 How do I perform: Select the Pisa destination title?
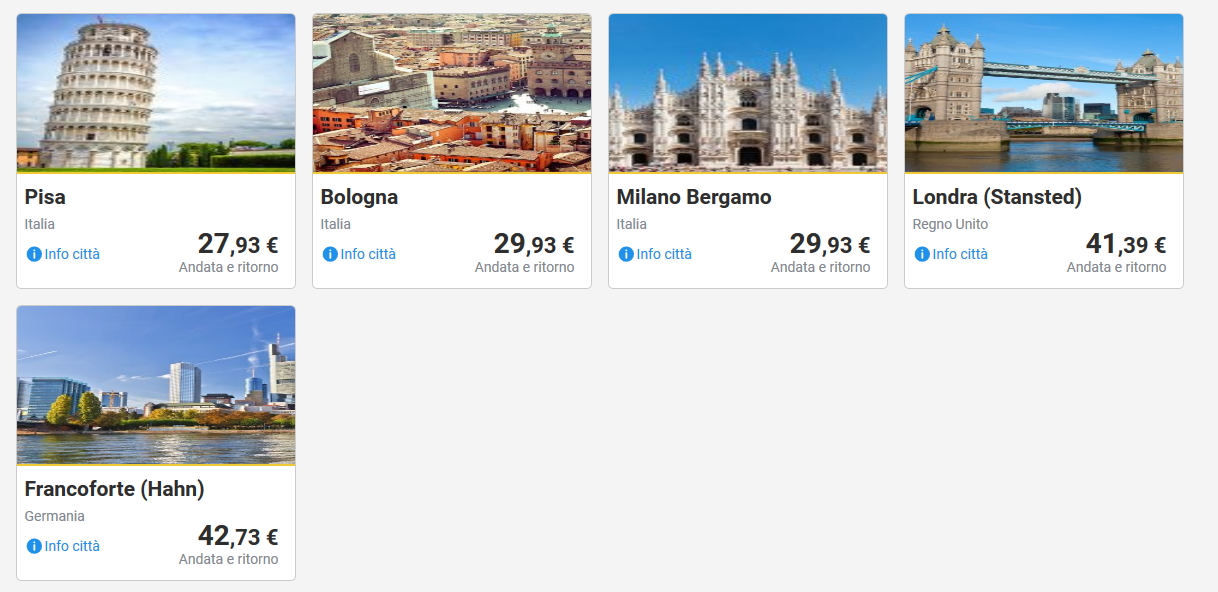coord(45,197)
